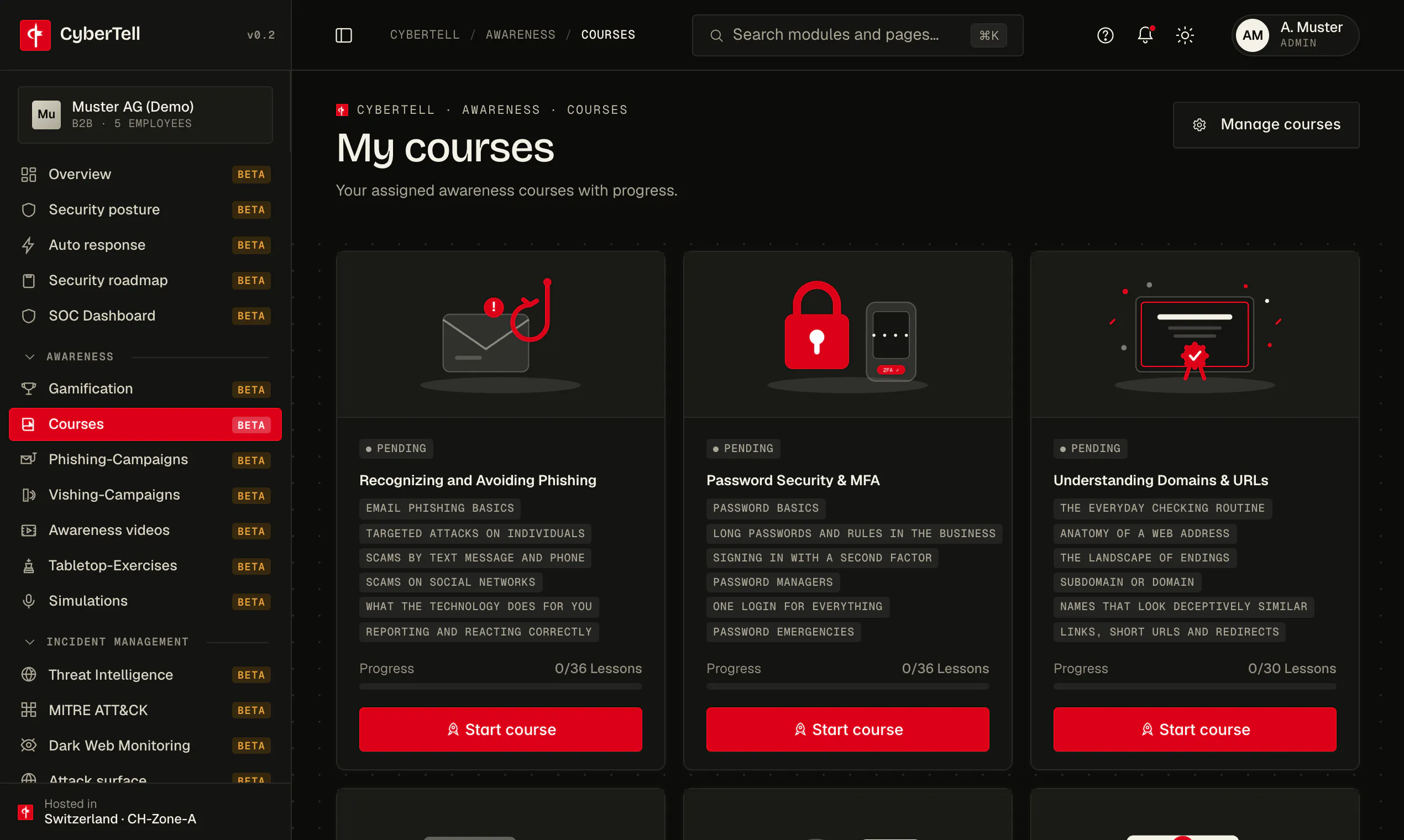Open CYBERTELL breadcrumb in top bar

[x=425, y=34]
